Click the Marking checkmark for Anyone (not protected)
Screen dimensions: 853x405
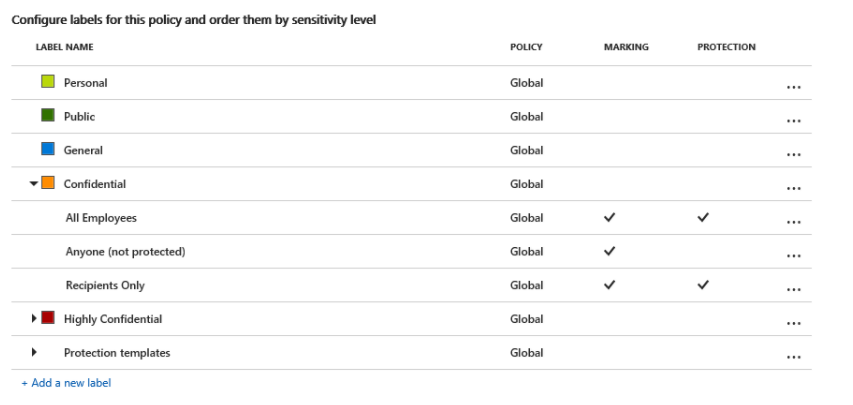click(x=610, y=251)
